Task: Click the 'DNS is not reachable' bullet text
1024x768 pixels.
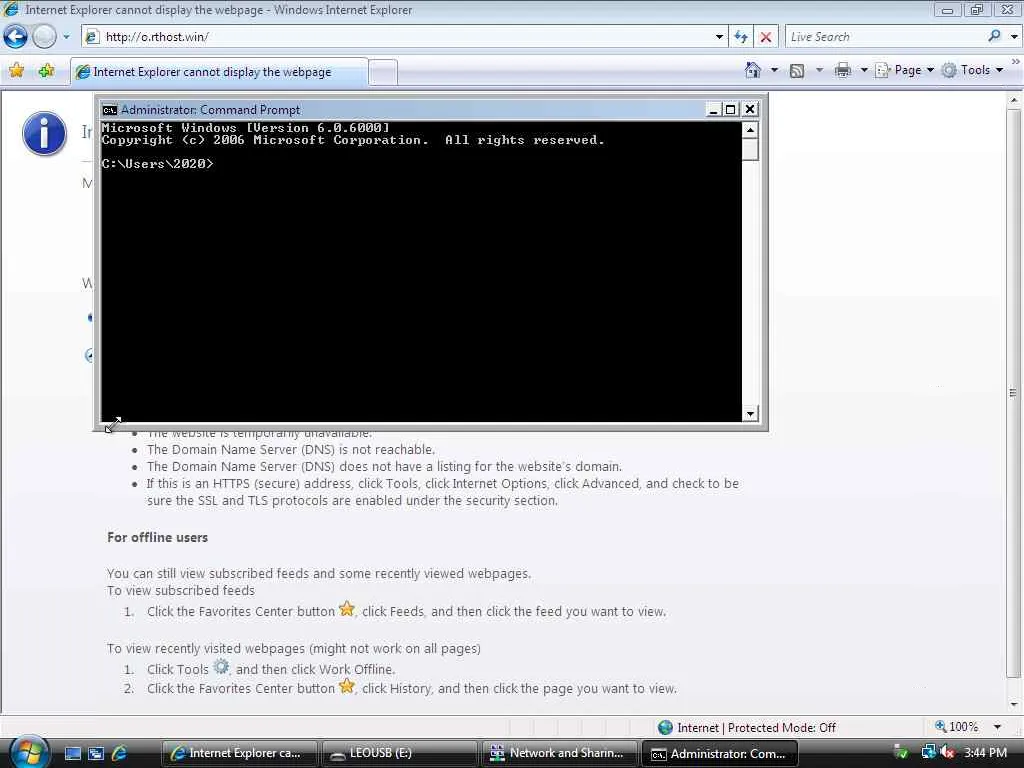Action: point(291,449)
